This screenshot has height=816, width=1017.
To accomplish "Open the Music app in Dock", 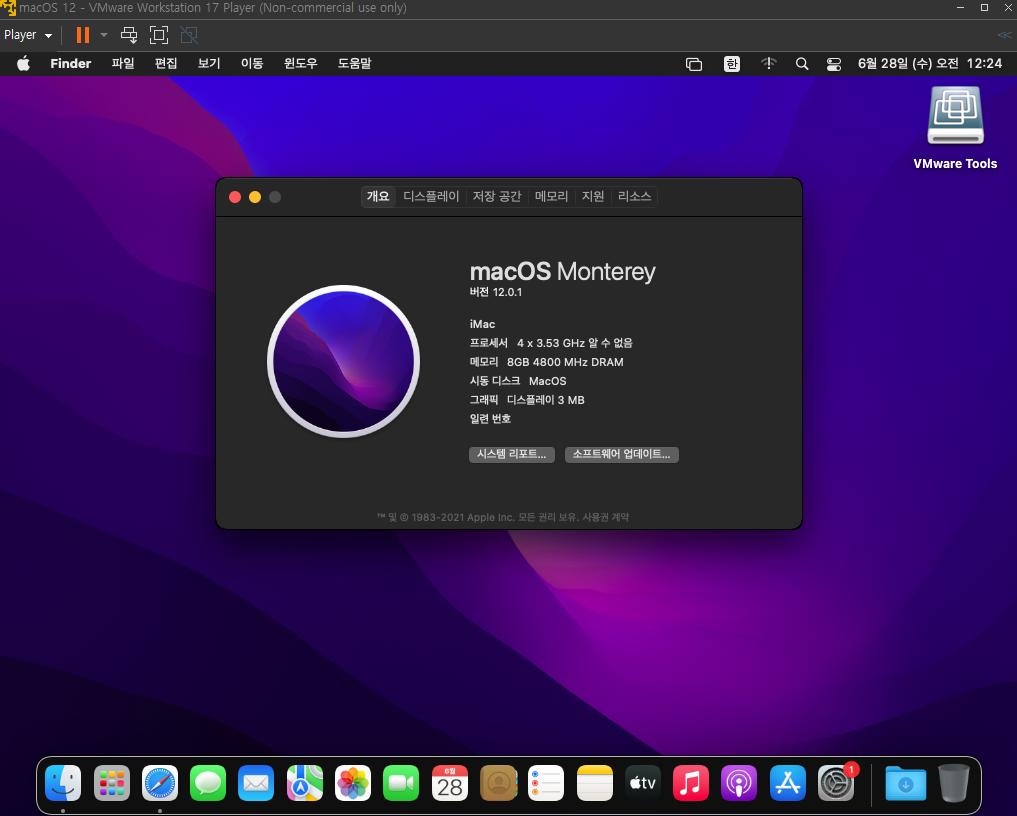I will 691,783.
